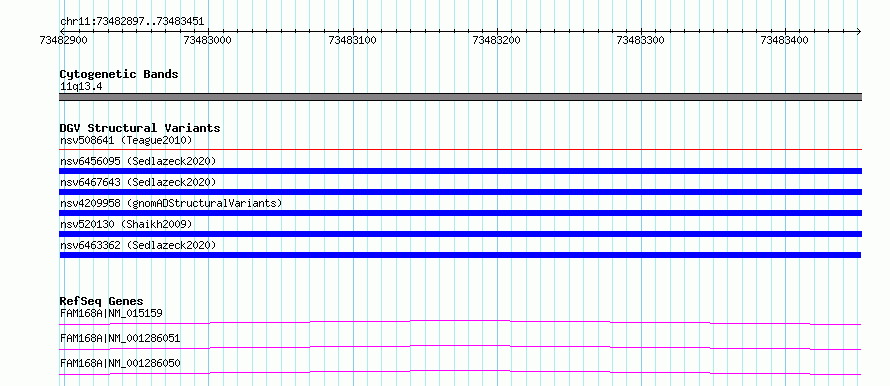Select FAM168A|NM_001286051 transcript label
The image size is (890, 386).
(x=120, y=338)
